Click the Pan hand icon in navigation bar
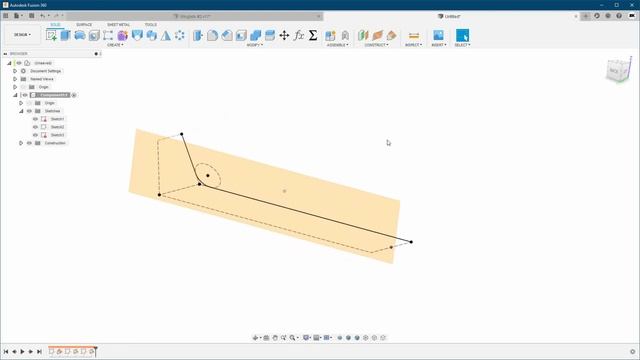This screenshot has height=360, width=640. coord(275,338)
